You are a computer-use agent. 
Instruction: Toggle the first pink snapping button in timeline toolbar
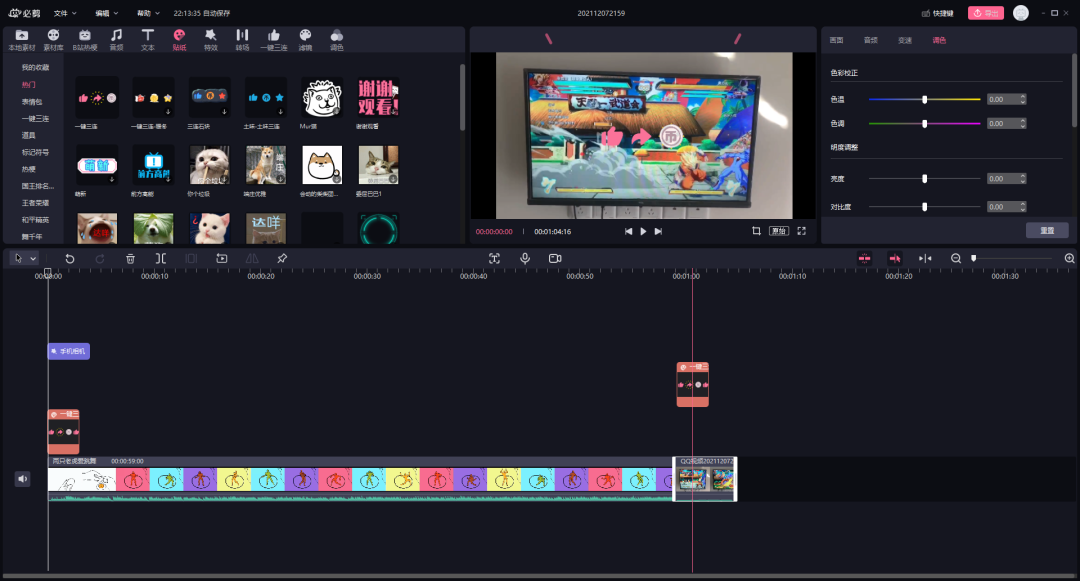(x=865, y=258)
